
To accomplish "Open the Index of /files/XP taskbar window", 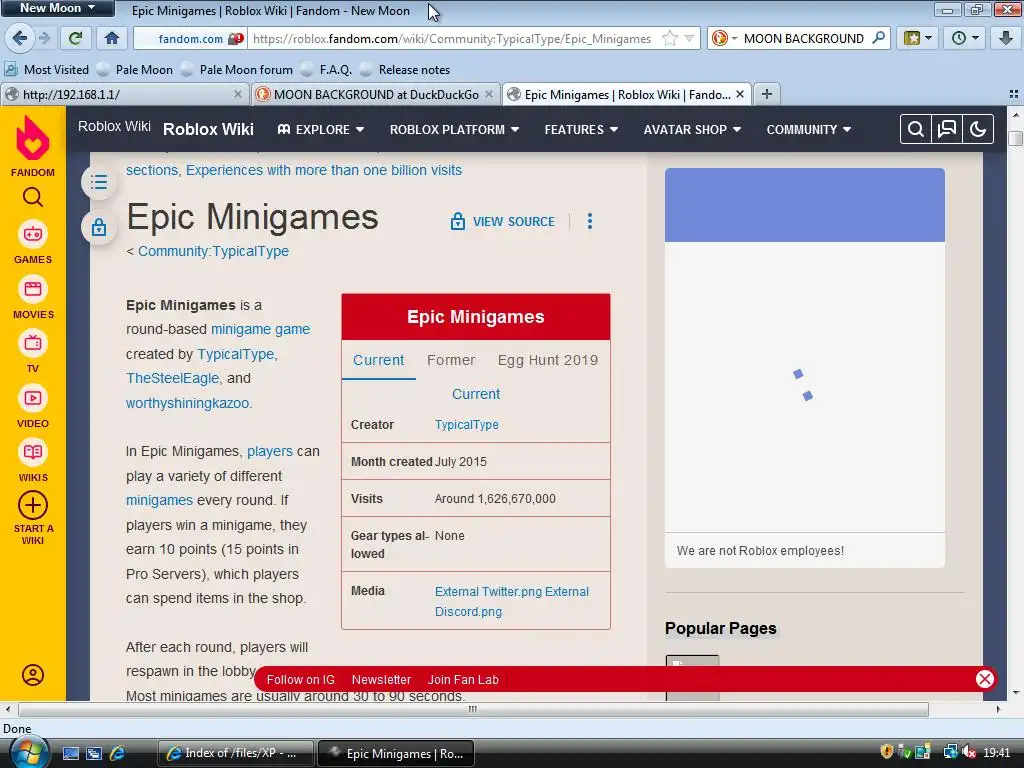I will [x=235, y=753].
